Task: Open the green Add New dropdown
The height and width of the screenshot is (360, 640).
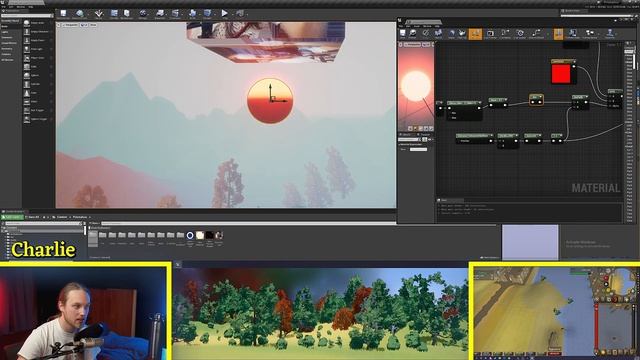Action: (12, 217)
